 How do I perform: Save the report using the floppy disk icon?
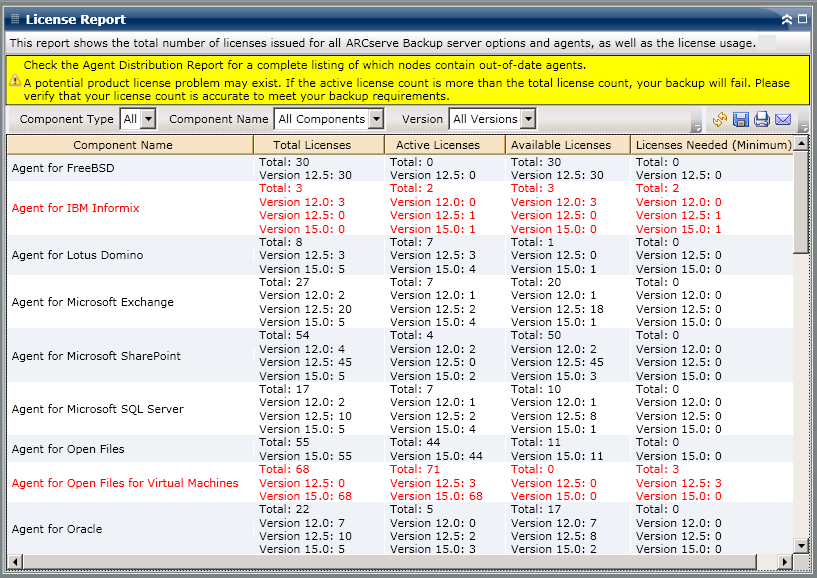pyautogui.click(x=740, y=119)
